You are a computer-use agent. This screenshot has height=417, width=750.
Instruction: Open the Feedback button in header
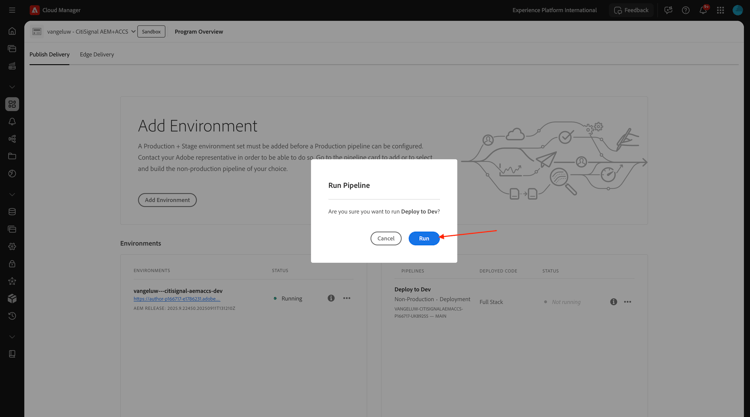tap(631, 10)
